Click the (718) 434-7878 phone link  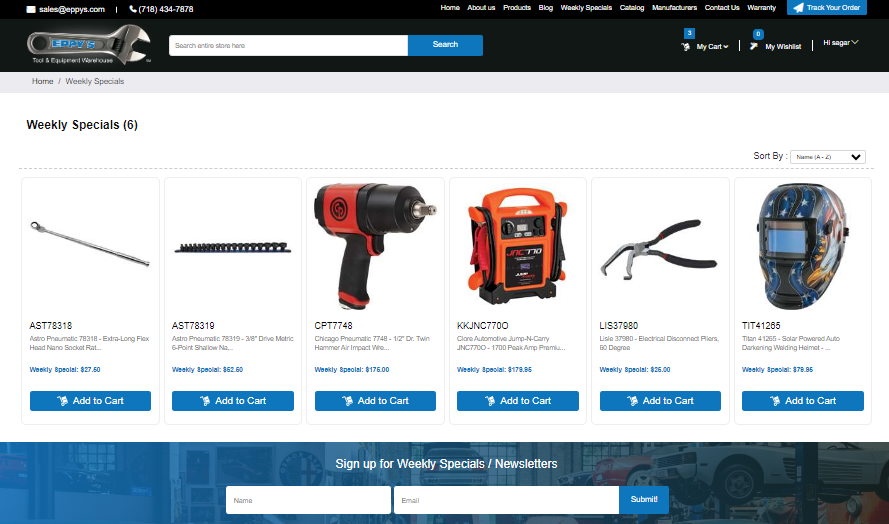pyautogui.click(x=166, y=9)
